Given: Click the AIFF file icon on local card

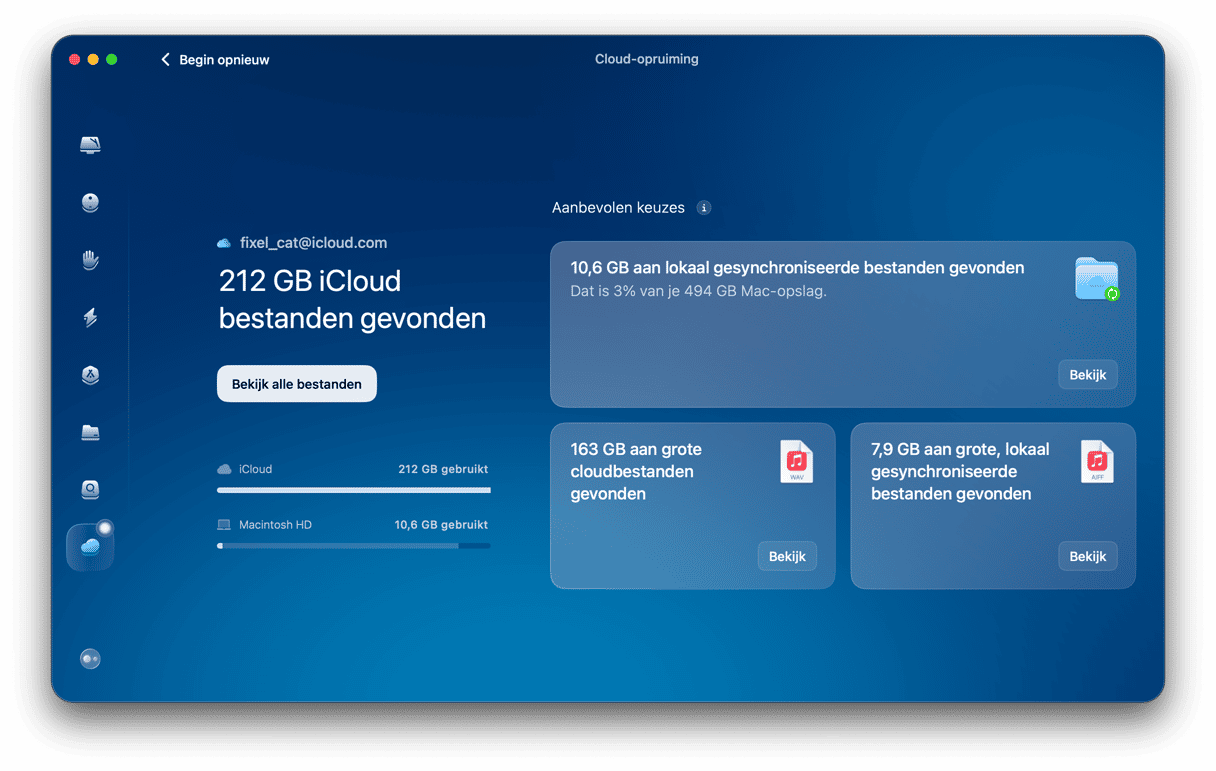Looking at the screenshot, I should coord(1096,462).
